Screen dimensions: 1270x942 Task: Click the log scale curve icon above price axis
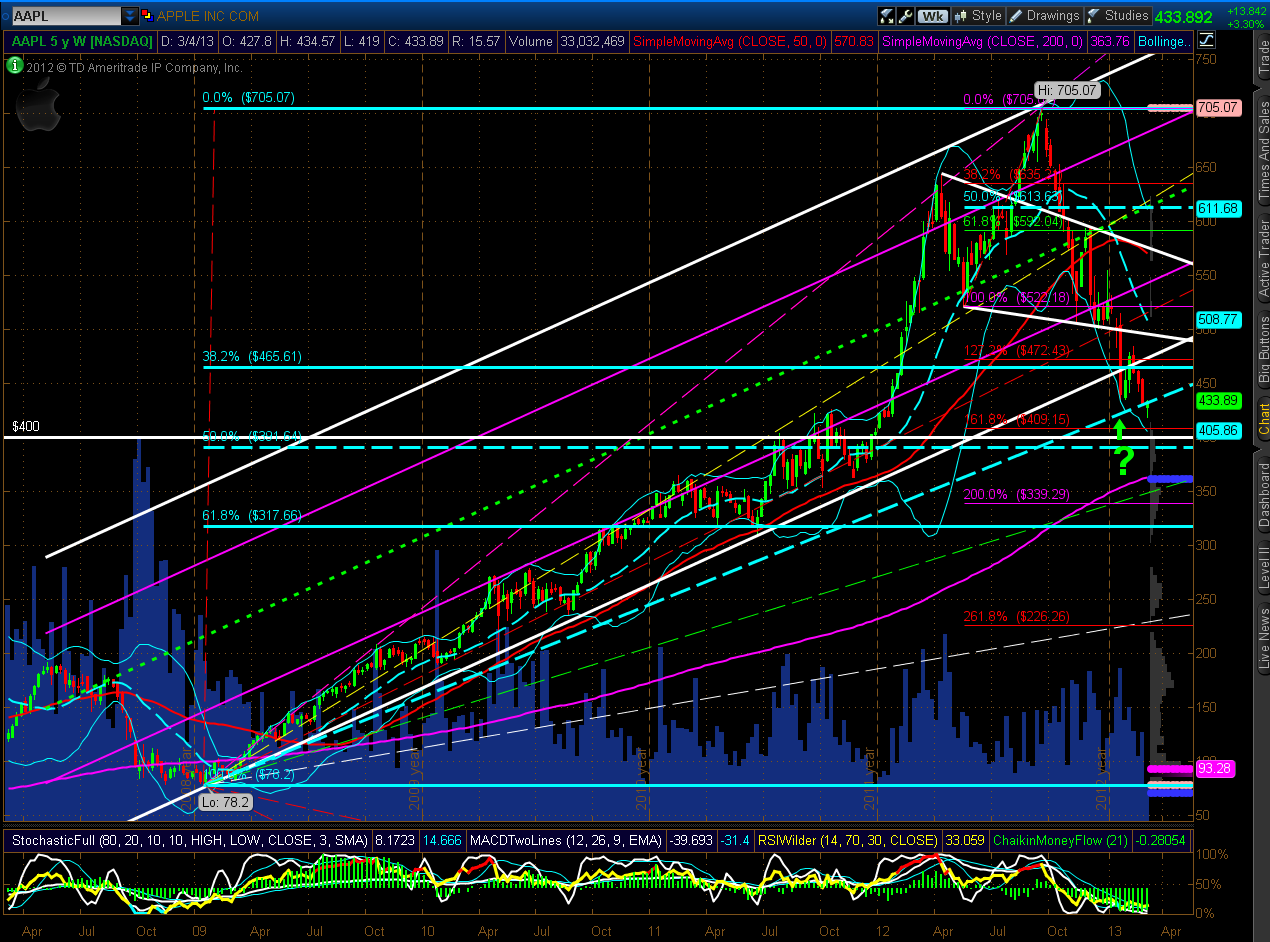click(x=1206, y=41)
